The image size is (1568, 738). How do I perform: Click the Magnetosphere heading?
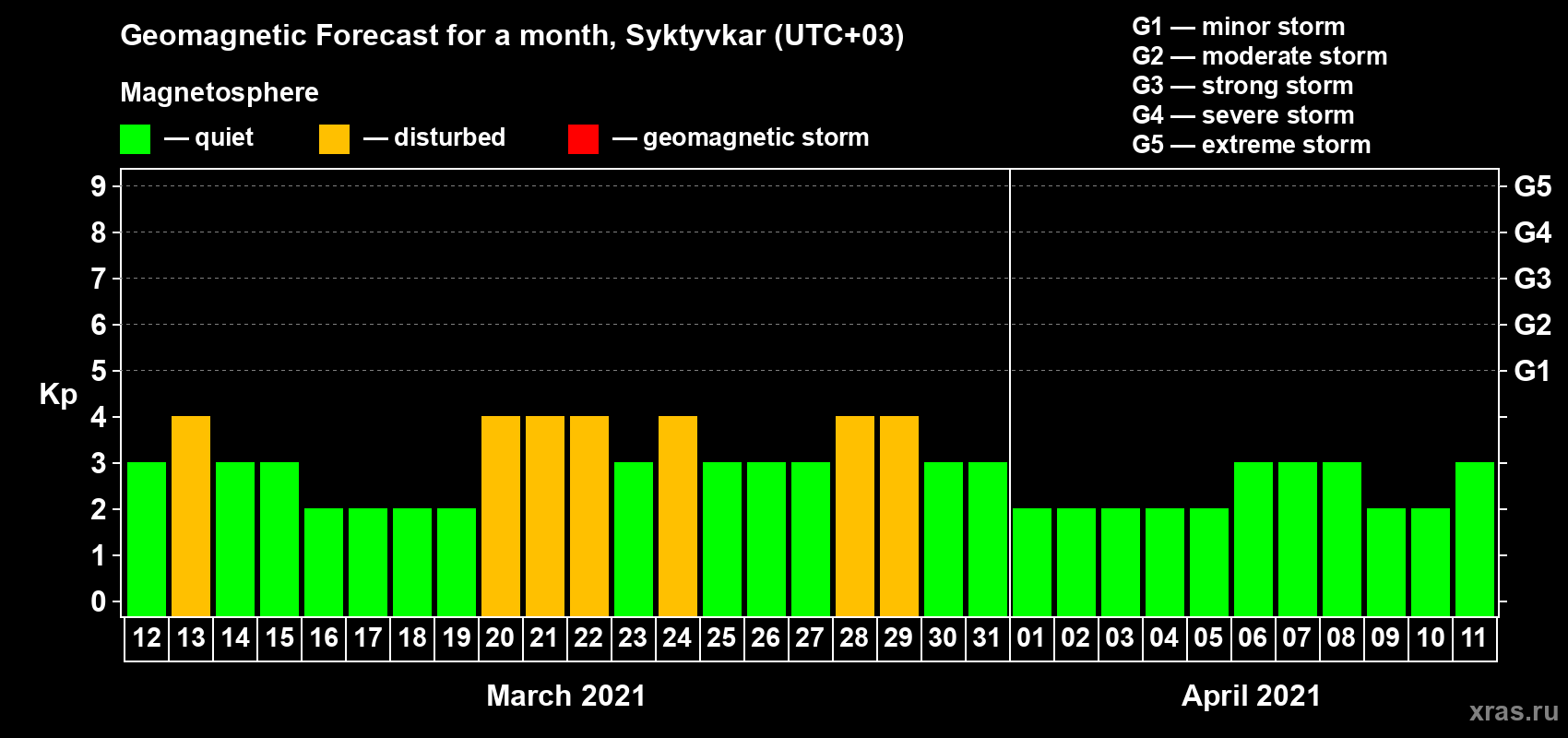pos(220,92)
